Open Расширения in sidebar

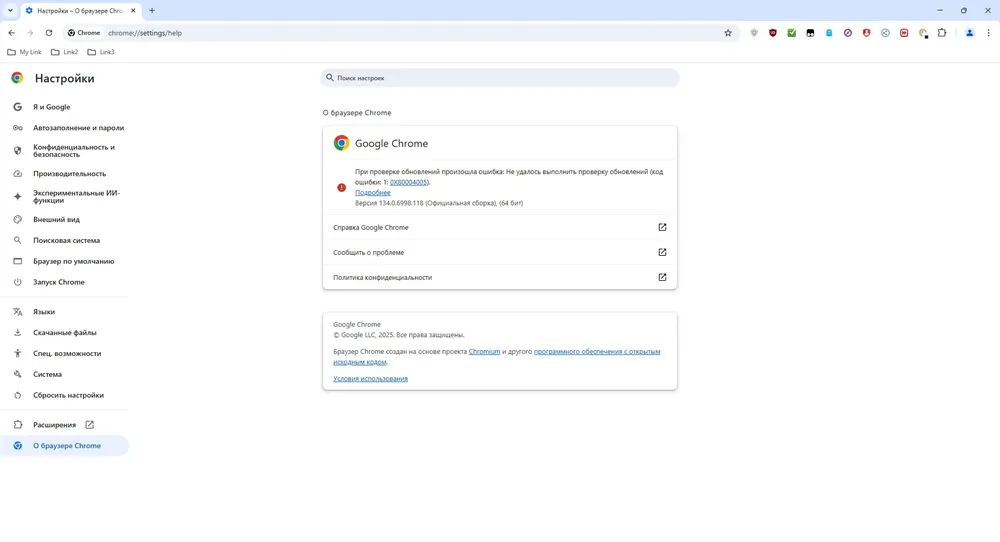coord(64,425)
